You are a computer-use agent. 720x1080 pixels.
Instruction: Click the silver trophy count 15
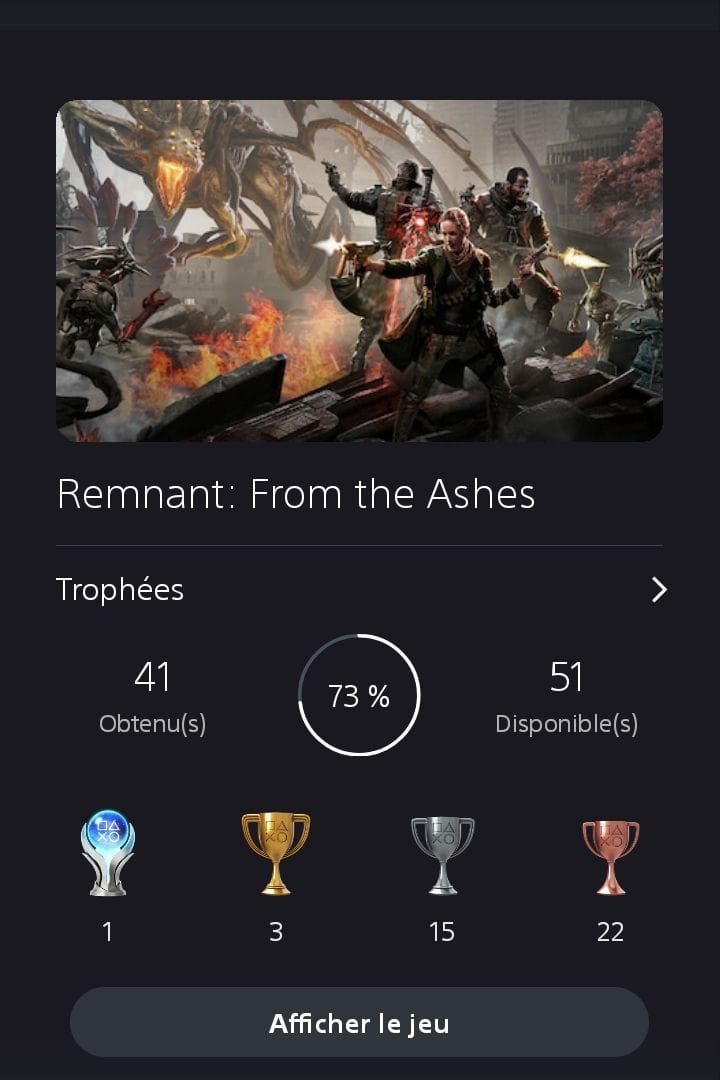click(x=442, y=932)
